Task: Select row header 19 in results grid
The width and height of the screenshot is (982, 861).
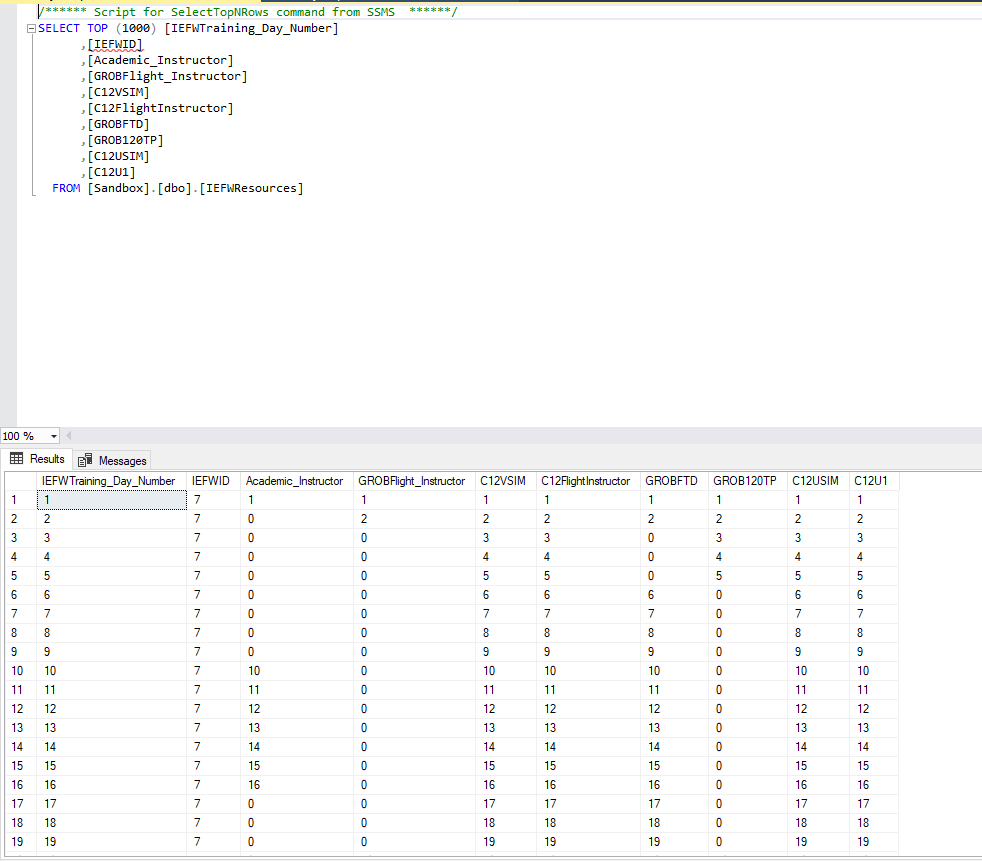Action: pyautogui.click(x=21, y=842)
